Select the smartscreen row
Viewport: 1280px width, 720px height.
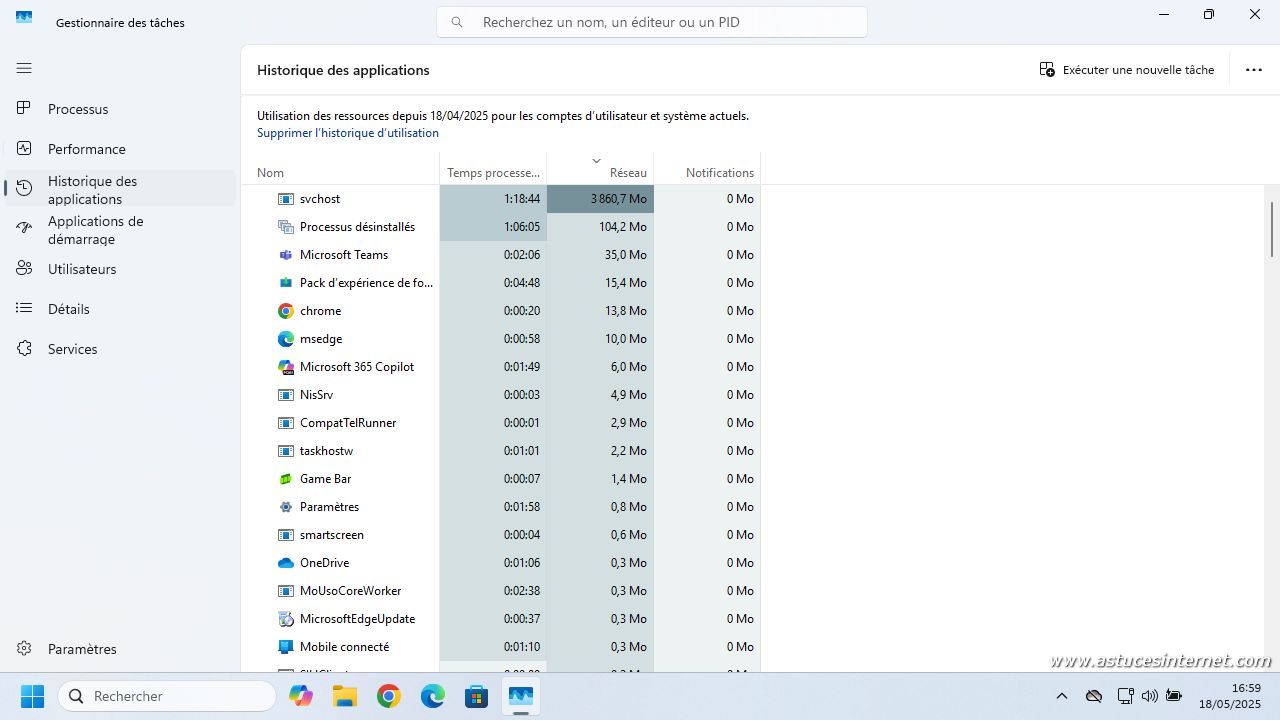coord(500,535)
